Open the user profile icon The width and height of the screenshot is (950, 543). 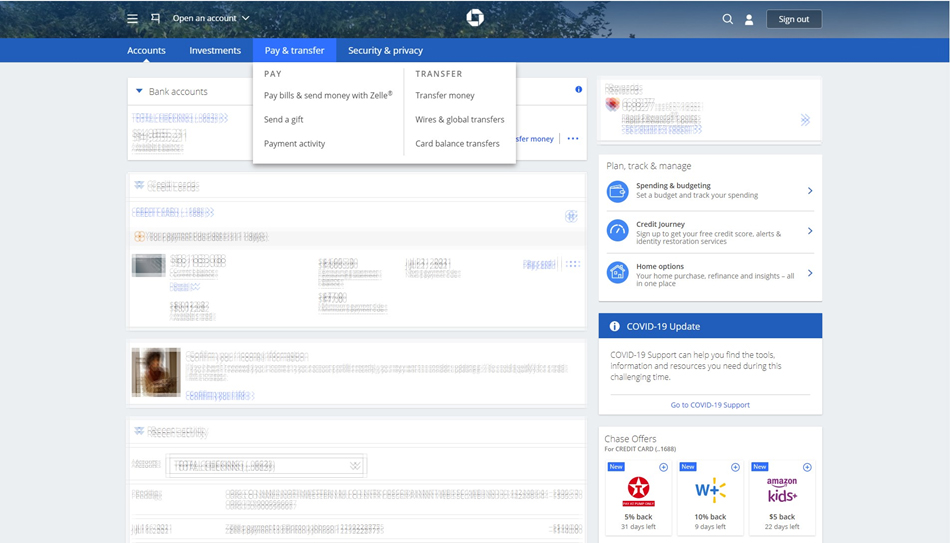point(749,19)
